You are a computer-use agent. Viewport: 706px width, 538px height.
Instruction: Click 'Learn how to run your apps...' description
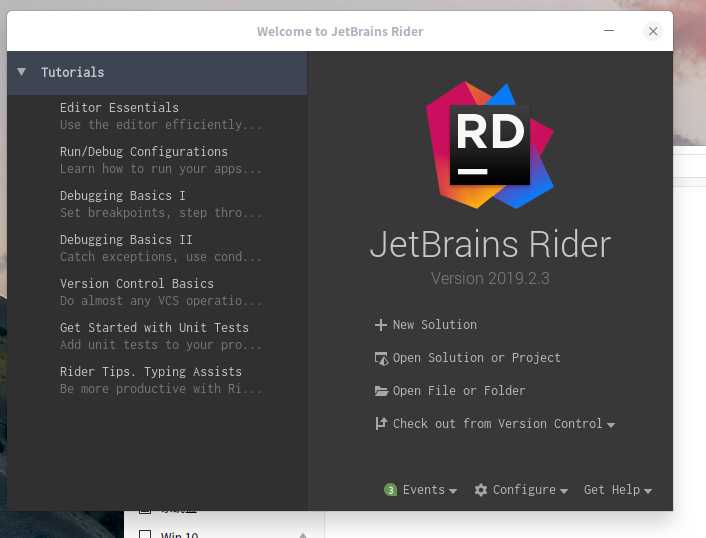click(x=161, y=169)
